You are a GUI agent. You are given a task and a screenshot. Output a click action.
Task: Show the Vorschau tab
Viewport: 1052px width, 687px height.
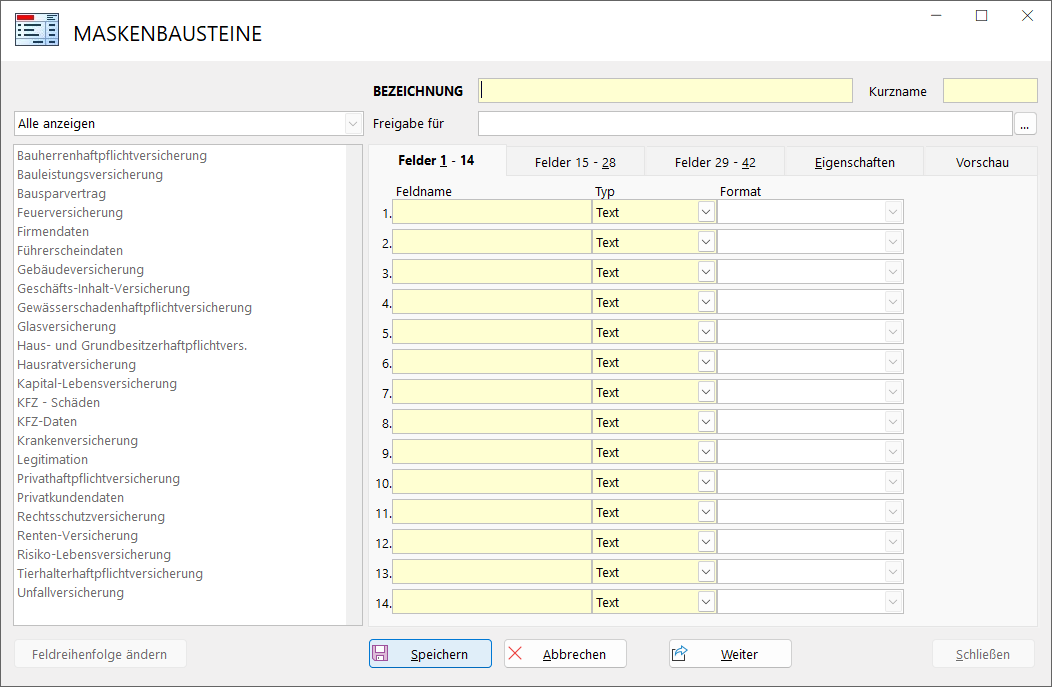[981, 162]
